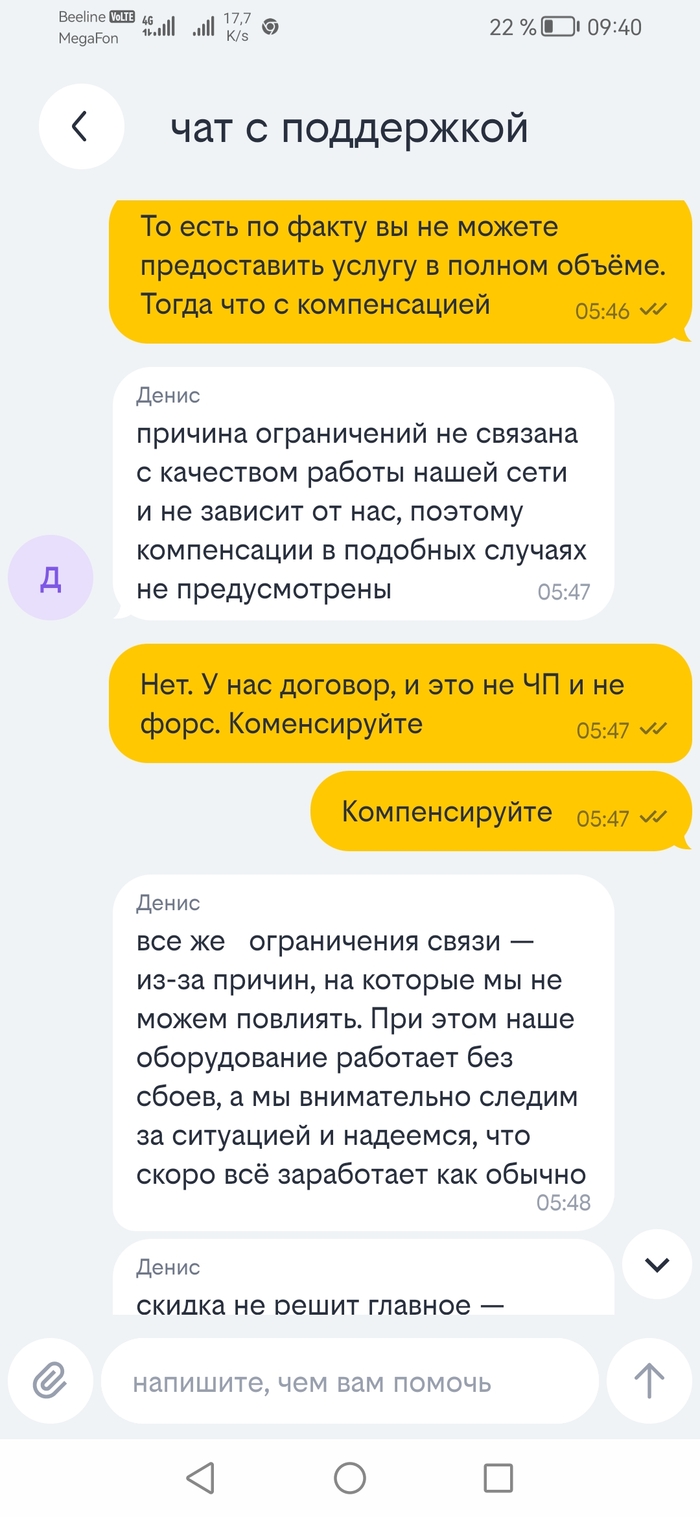
Task: Tap the Денис sender name in the 05:48 message
Action: pos(168,903)
